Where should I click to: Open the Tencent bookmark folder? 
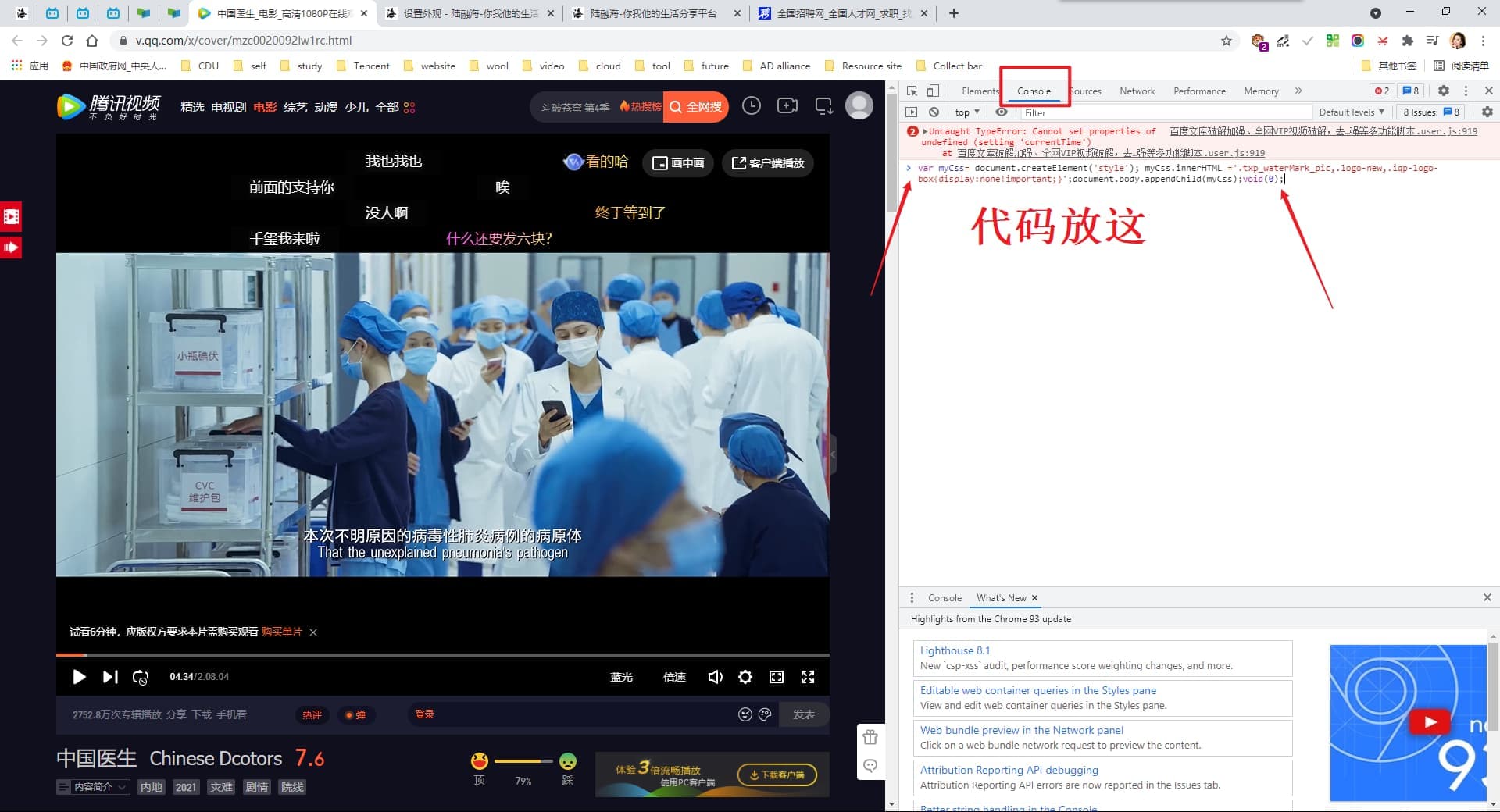tap(363, 66)
